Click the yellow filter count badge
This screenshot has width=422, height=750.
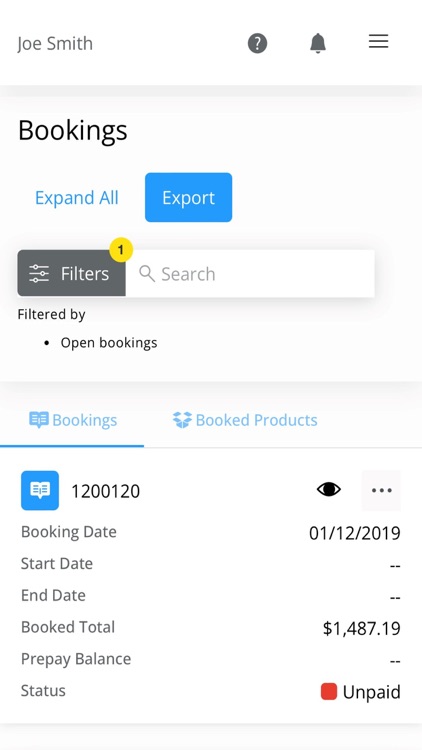click(x=121, y=250)
